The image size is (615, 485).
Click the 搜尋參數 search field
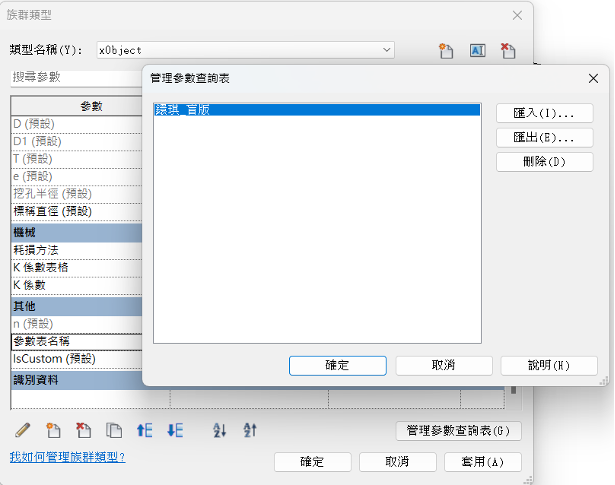[75, 77]
